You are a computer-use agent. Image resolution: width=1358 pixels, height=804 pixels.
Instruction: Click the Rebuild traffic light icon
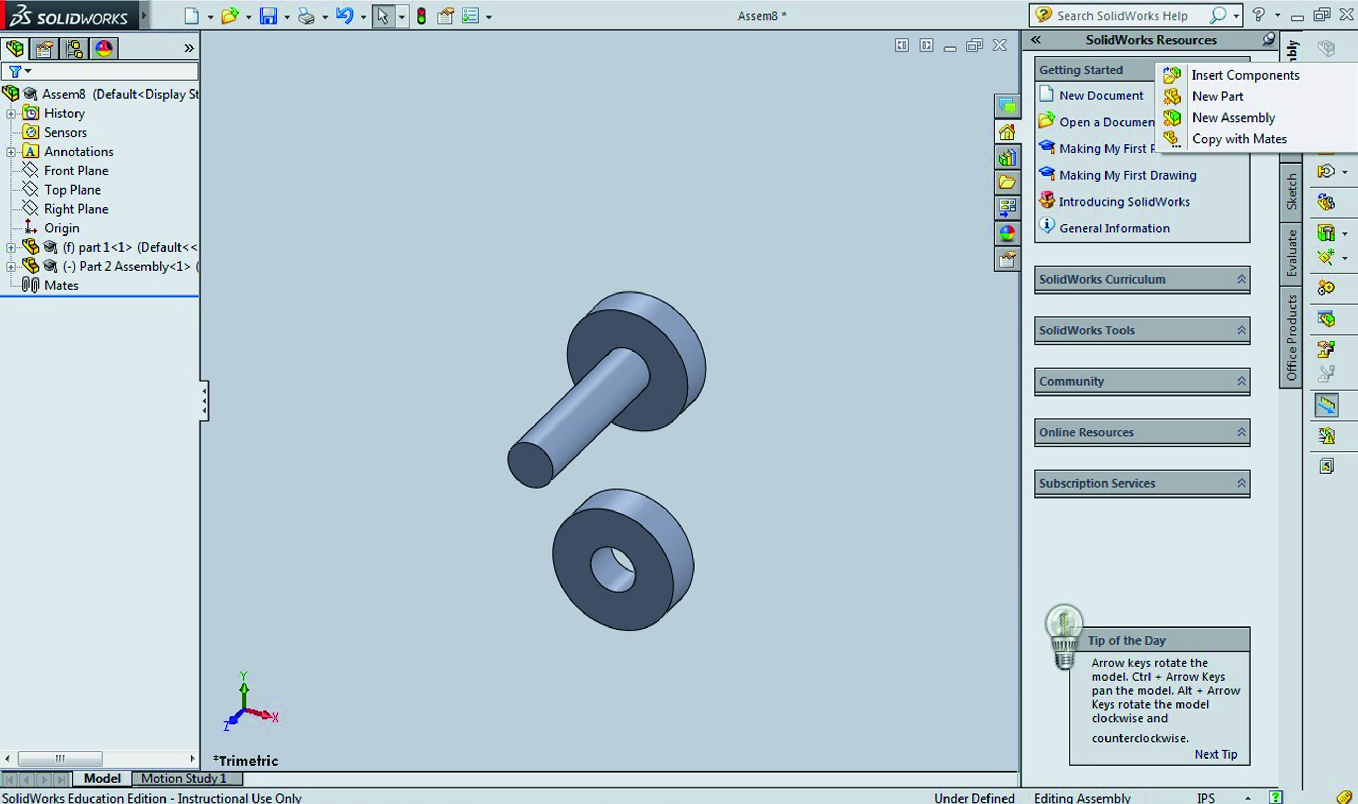(x=421, y=16)
